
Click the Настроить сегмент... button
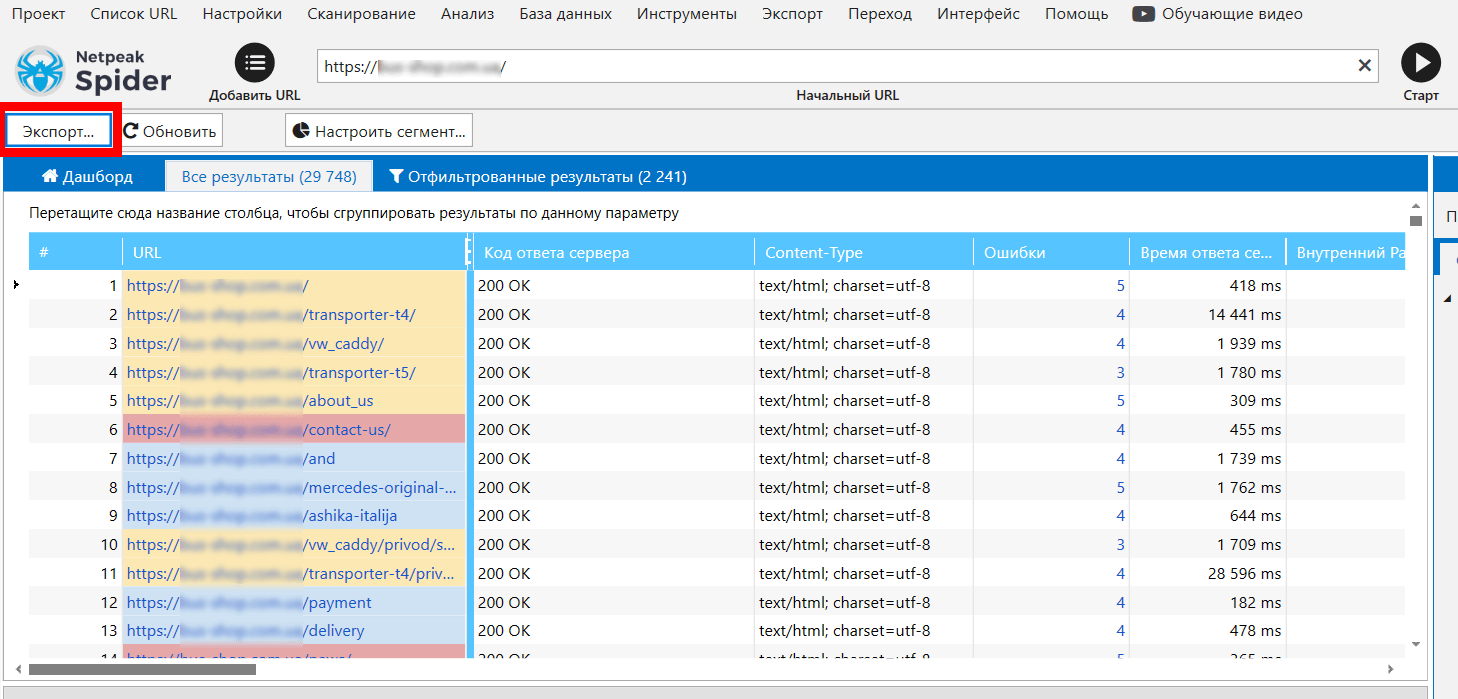pyautogui.click(x=379, y=131)
